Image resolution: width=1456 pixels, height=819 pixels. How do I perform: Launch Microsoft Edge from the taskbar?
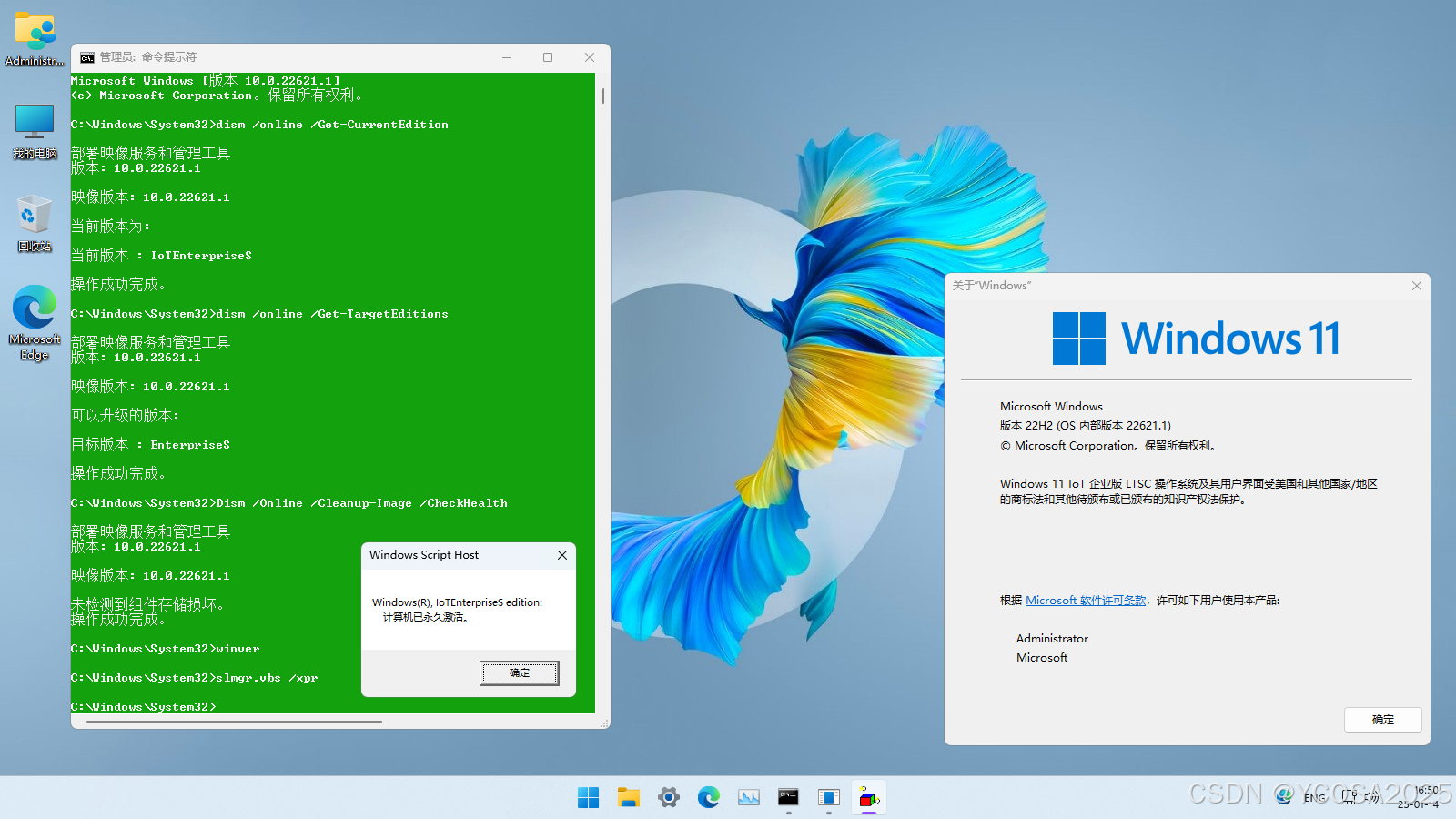[x=709, y=798]
